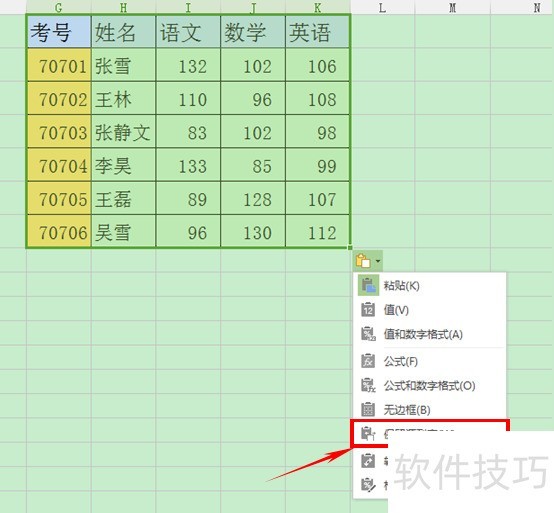The width and height of the screenshot is (554, 513).
Task: Select cell with exam number 70702
Action: (59, 98)
